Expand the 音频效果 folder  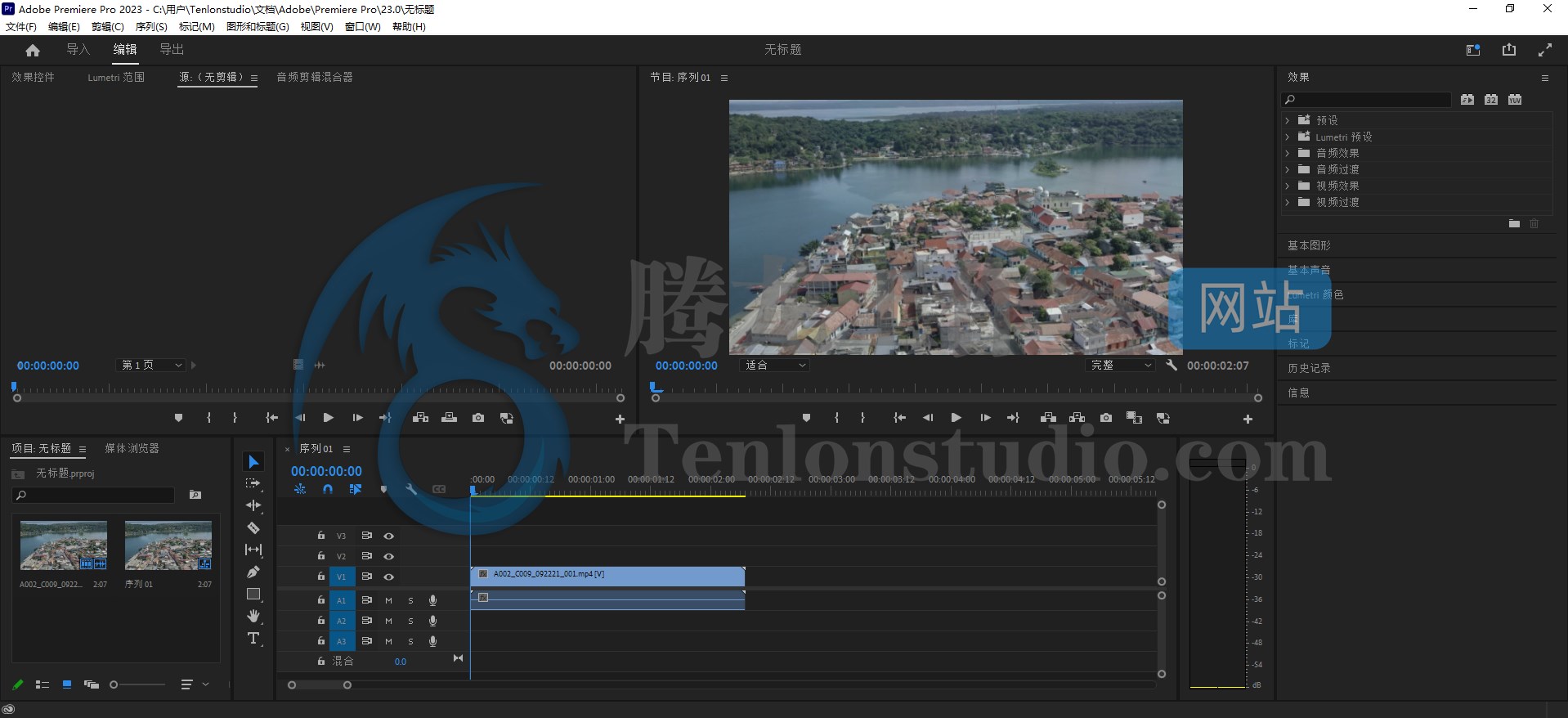[x=1287, y=153]
